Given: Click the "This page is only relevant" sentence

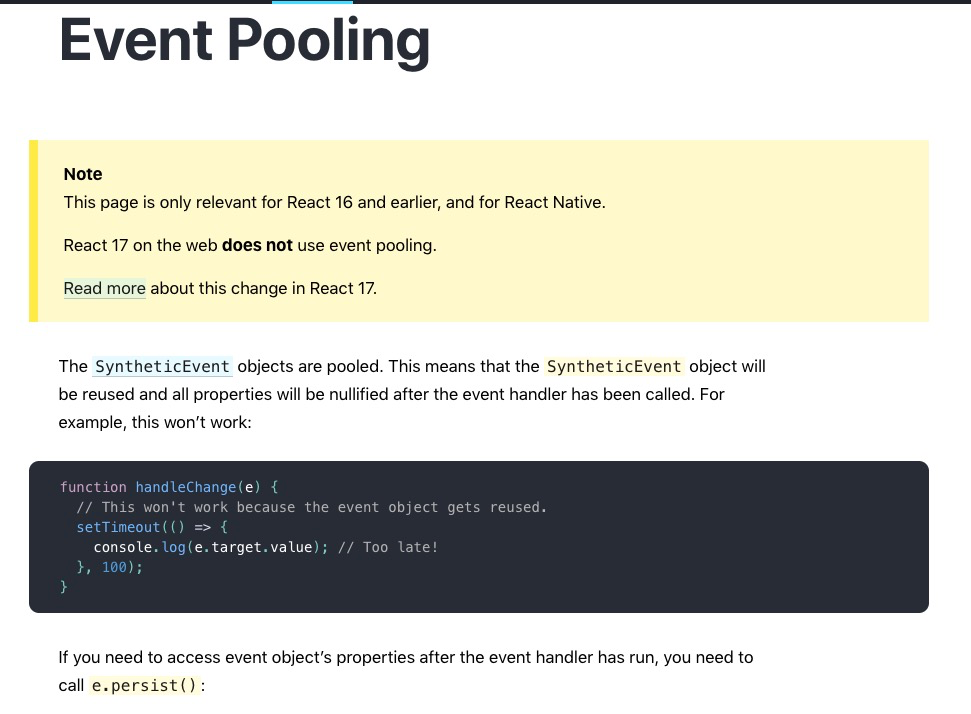Looking at the screenshot, I should pyautogui.click(x=334, y=202).
